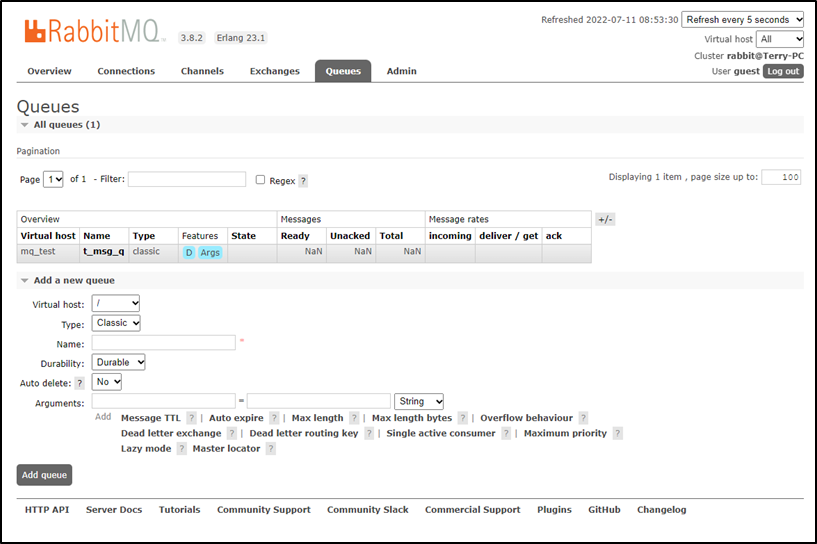Open Auto expire help question mark

(274, 418)
